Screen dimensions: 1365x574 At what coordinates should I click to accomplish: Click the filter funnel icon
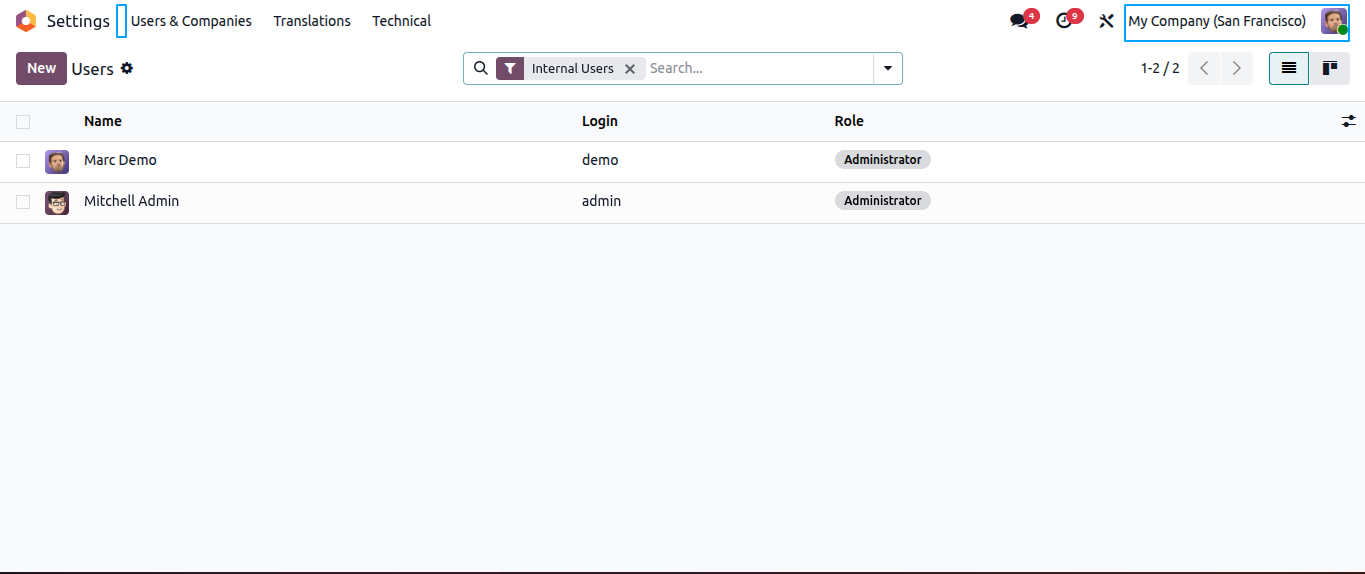point(510,68)
